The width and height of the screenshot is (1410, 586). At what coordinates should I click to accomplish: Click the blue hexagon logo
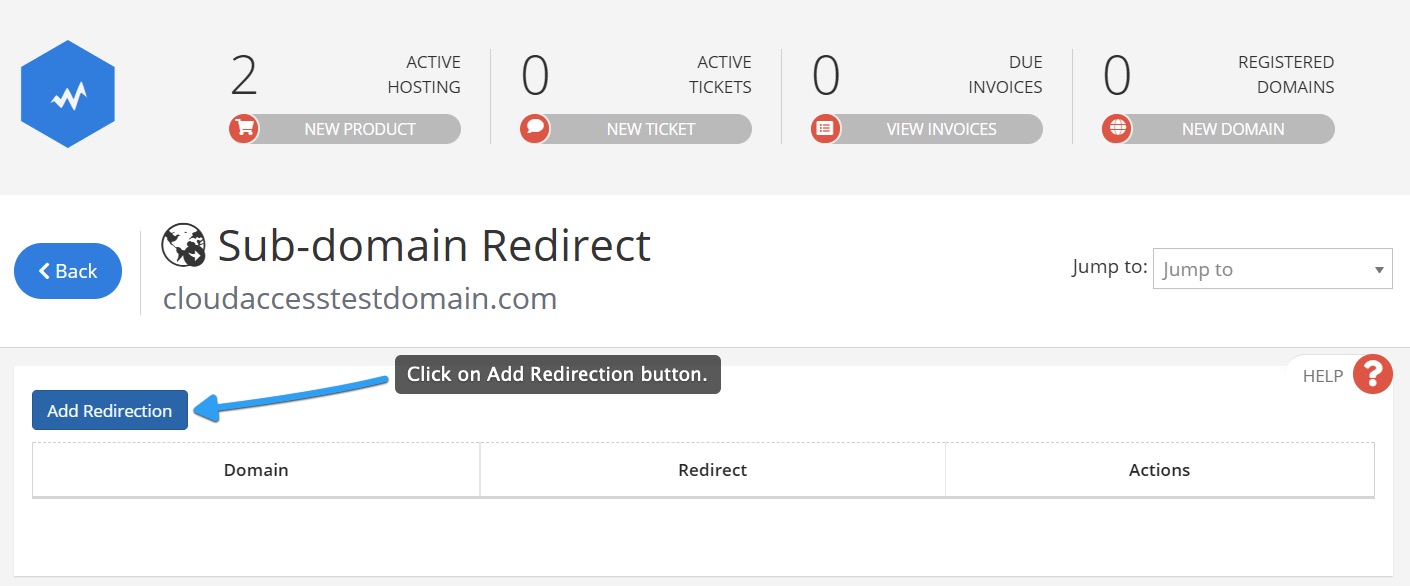coord(68,94)
